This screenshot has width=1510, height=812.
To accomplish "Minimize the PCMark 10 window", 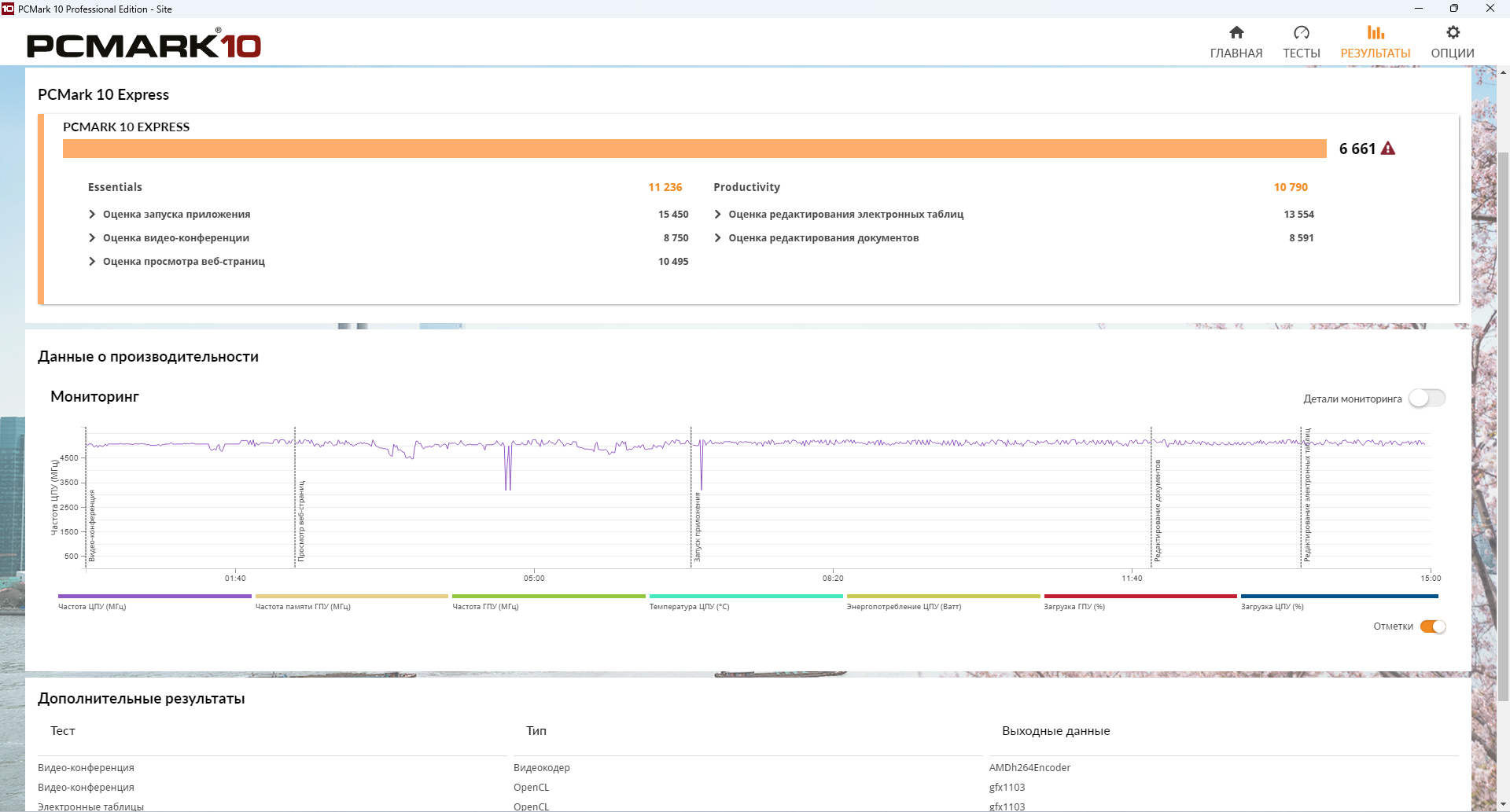I will [x=1419, y=9].
